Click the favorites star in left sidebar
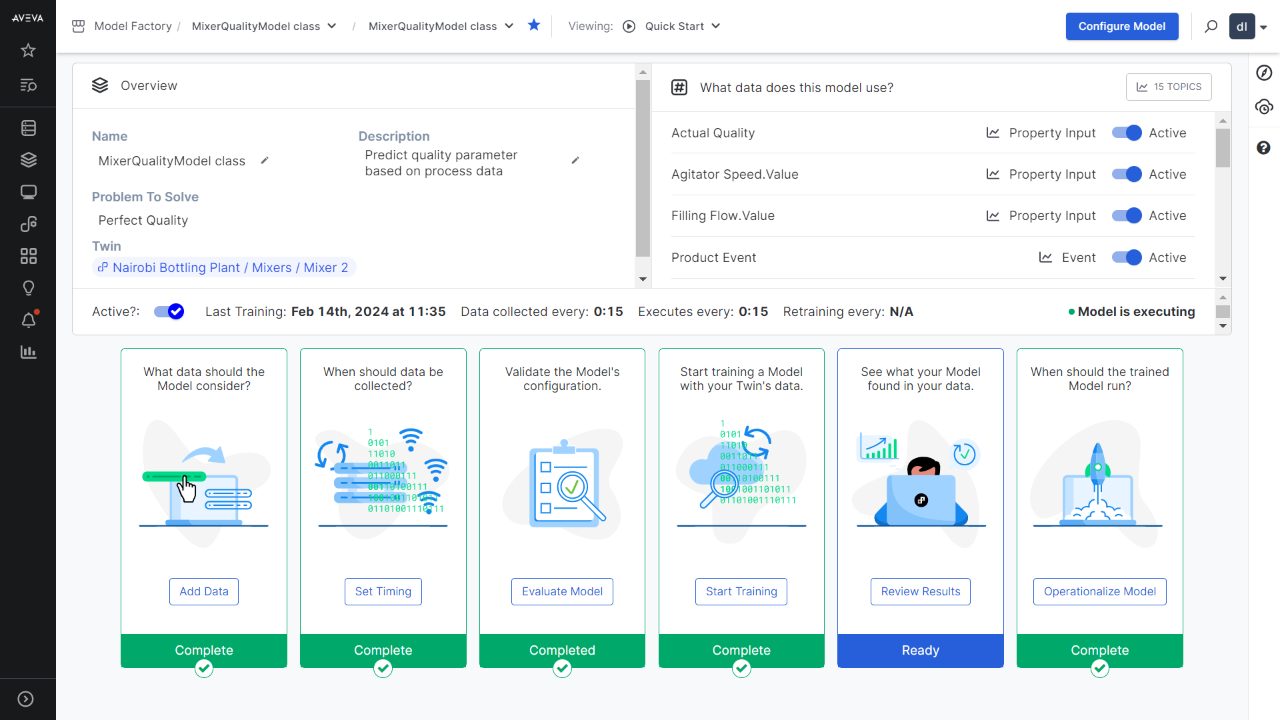Image resolution: width=1280 pixels, height=720 pixels. tap(28, 50)
